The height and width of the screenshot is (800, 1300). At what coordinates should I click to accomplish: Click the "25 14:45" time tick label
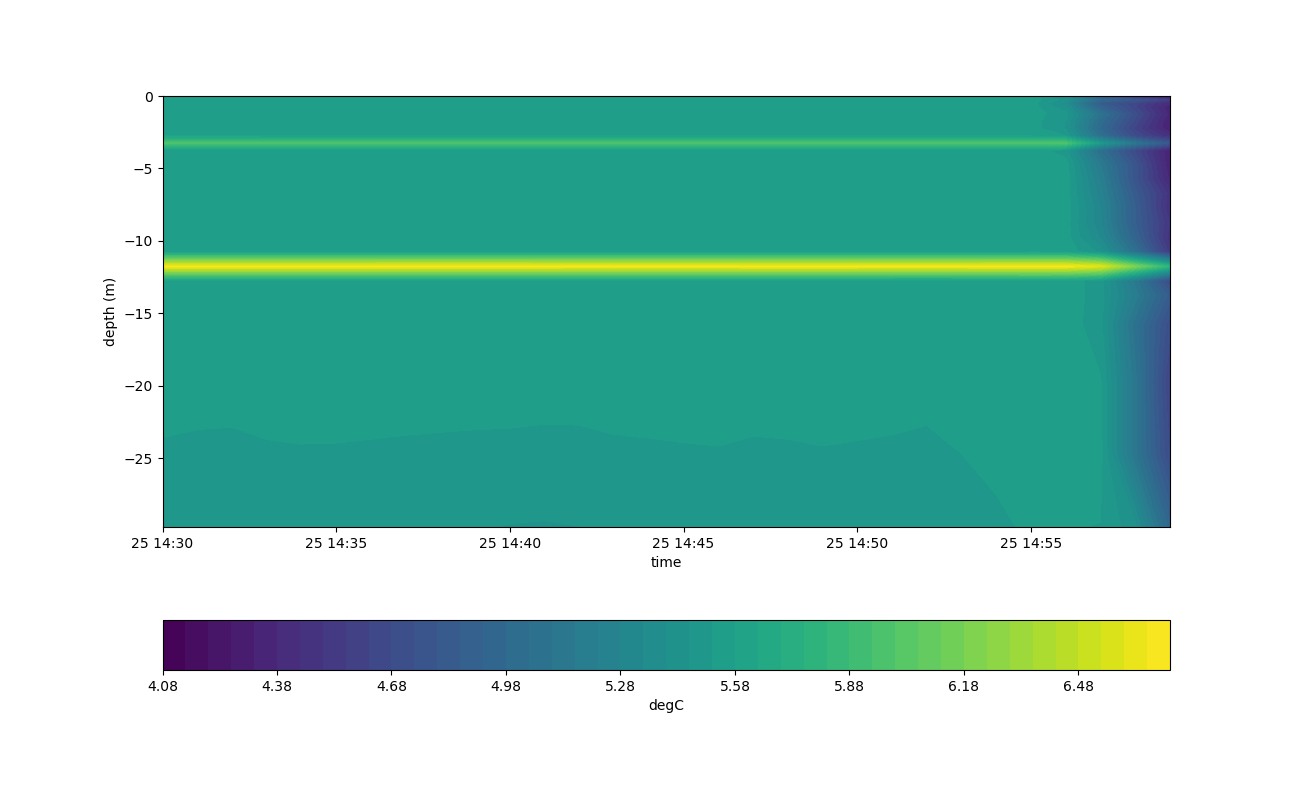pos(684,544)
